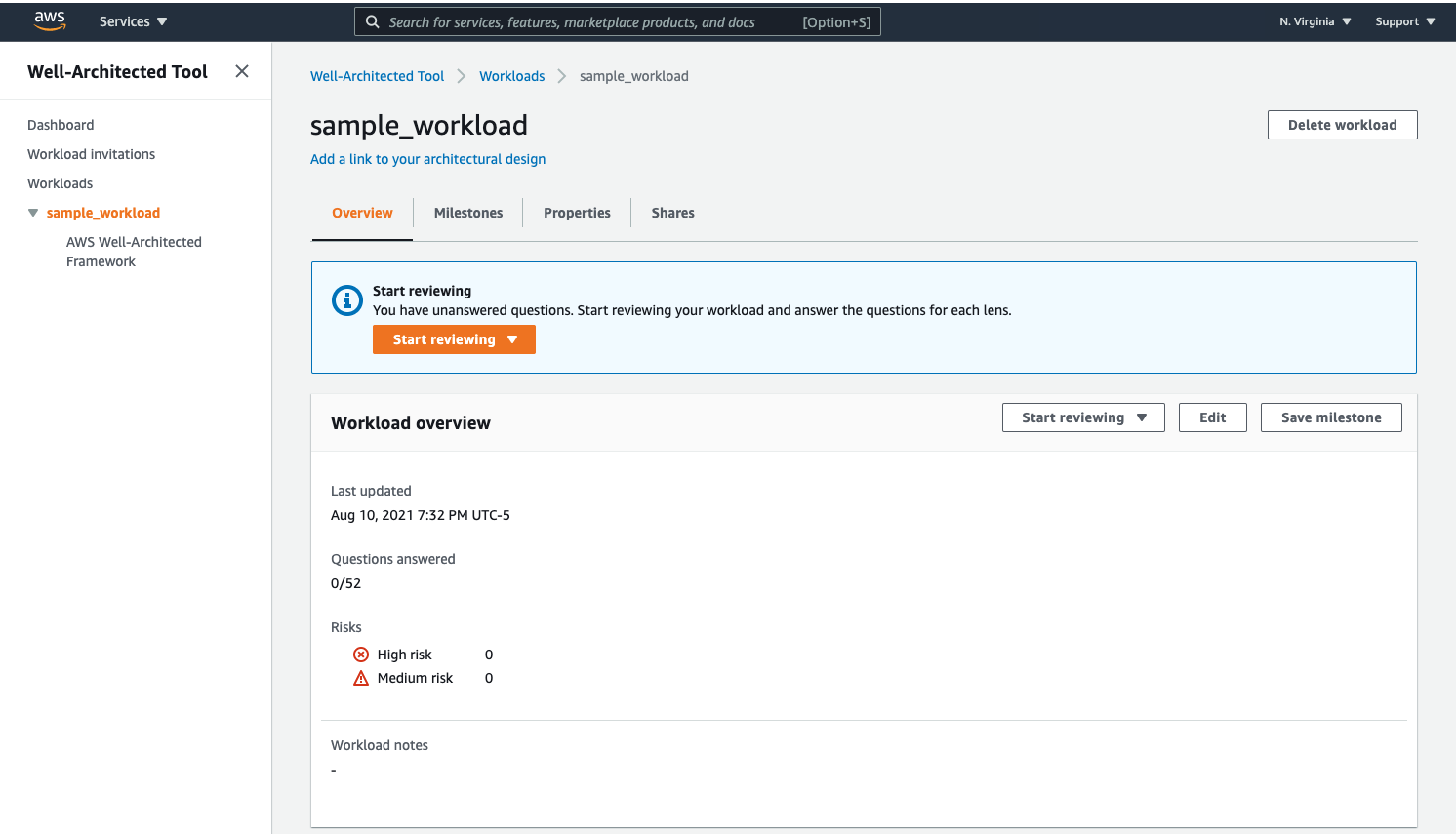Open the Support dropdown menu
Viewport: 1456px width, 834px height.
(x=1405, y=21)
